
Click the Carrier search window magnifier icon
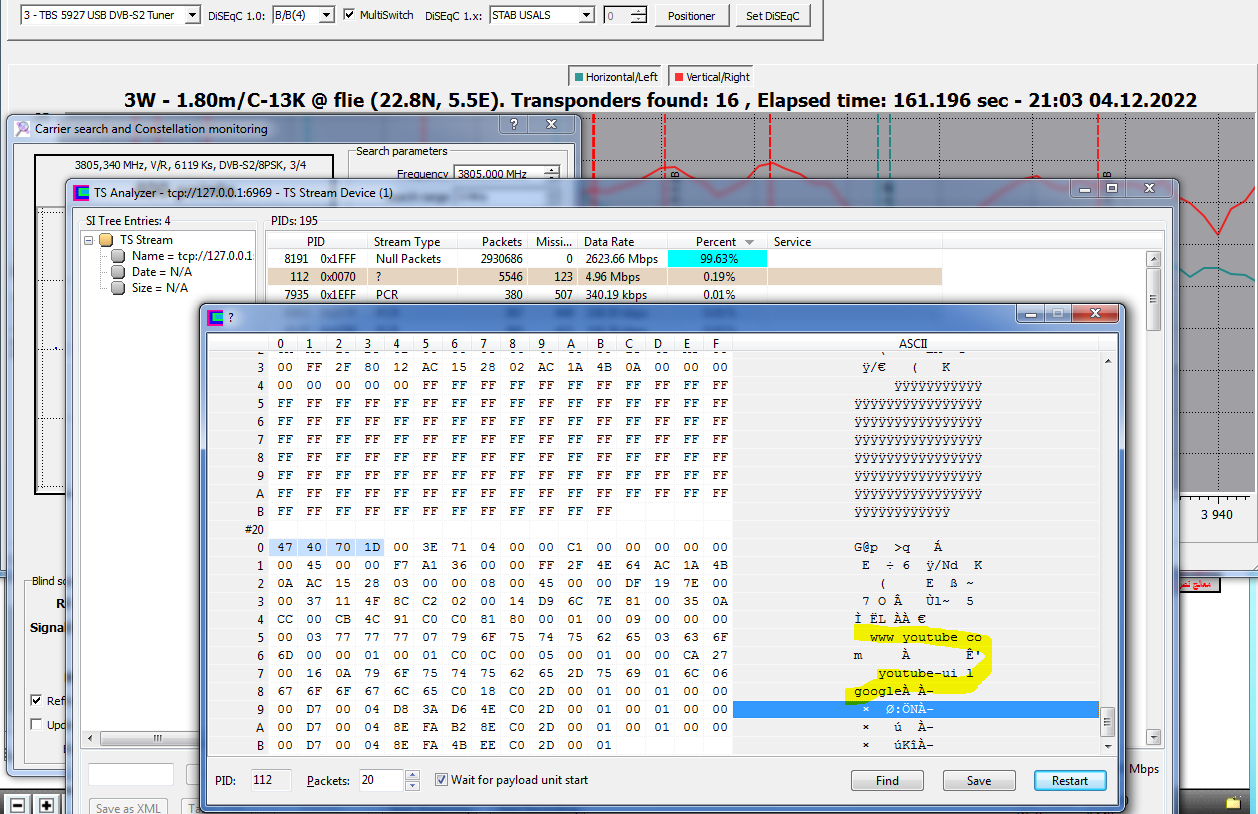click(22, 128)
